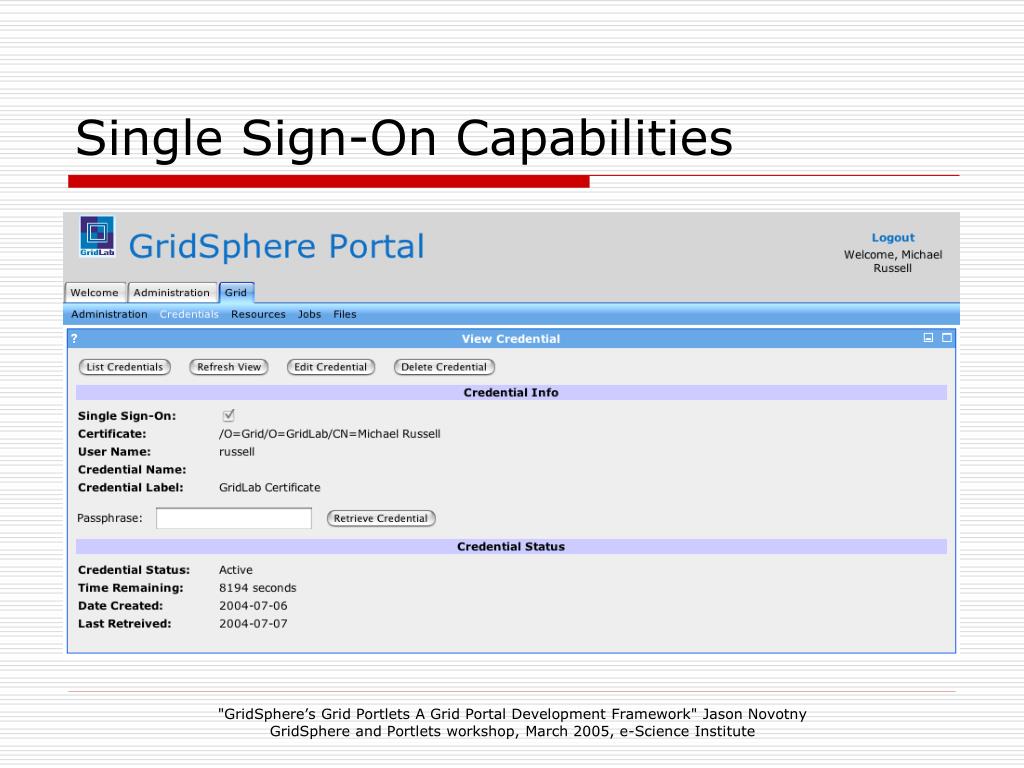Switch to the Welcome tab

pyautogui.click(x=95, y=293)
